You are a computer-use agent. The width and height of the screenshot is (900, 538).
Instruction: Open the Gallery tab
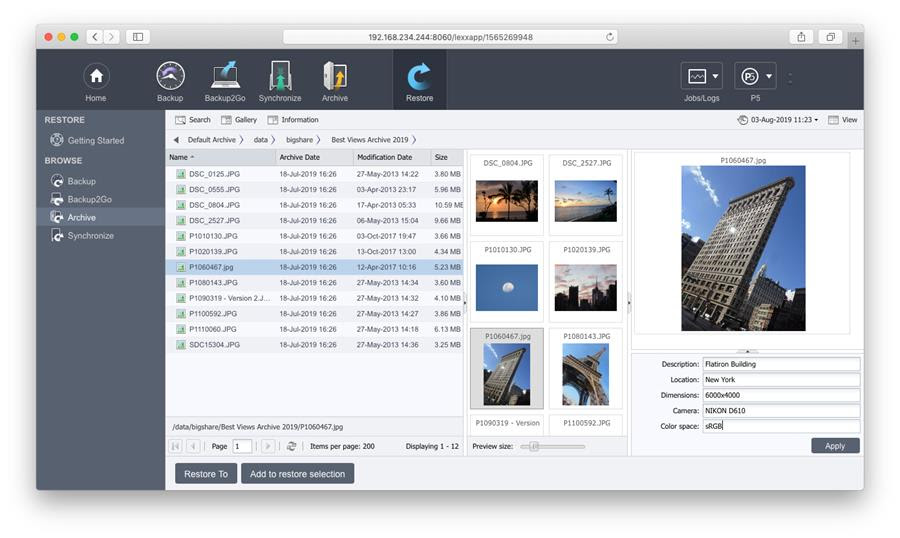pos(239,120)
